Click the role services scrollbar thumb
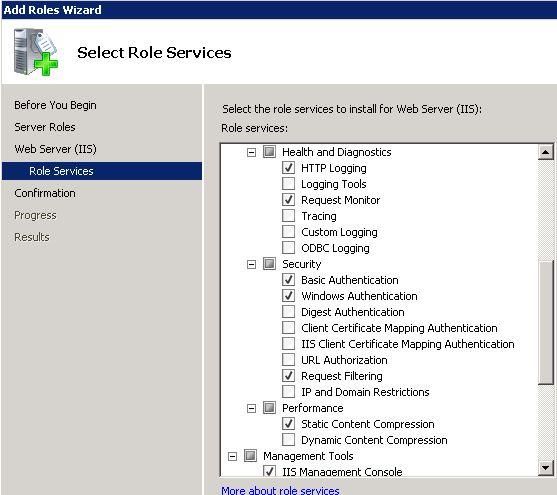 coord(546,322)
